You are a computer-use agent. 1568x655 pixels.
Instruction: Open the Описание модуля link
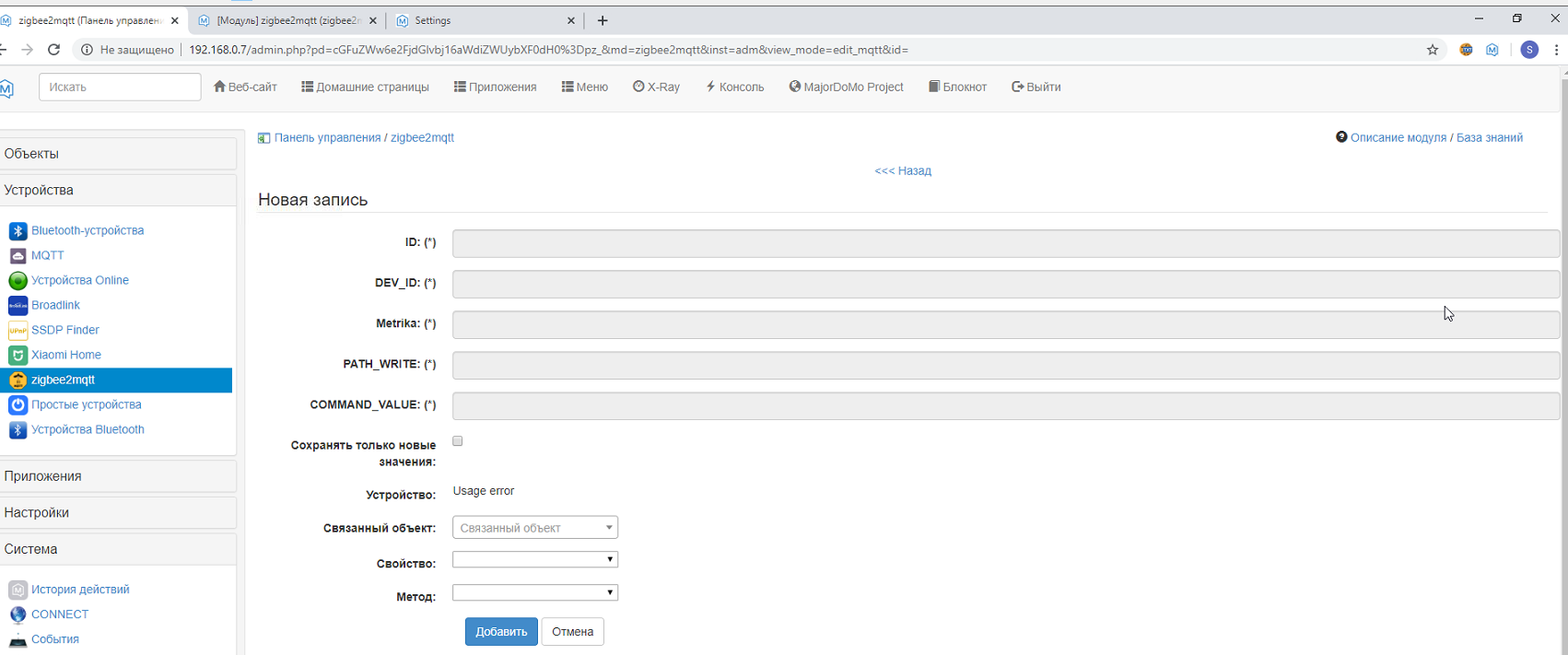pos(1398,137)
